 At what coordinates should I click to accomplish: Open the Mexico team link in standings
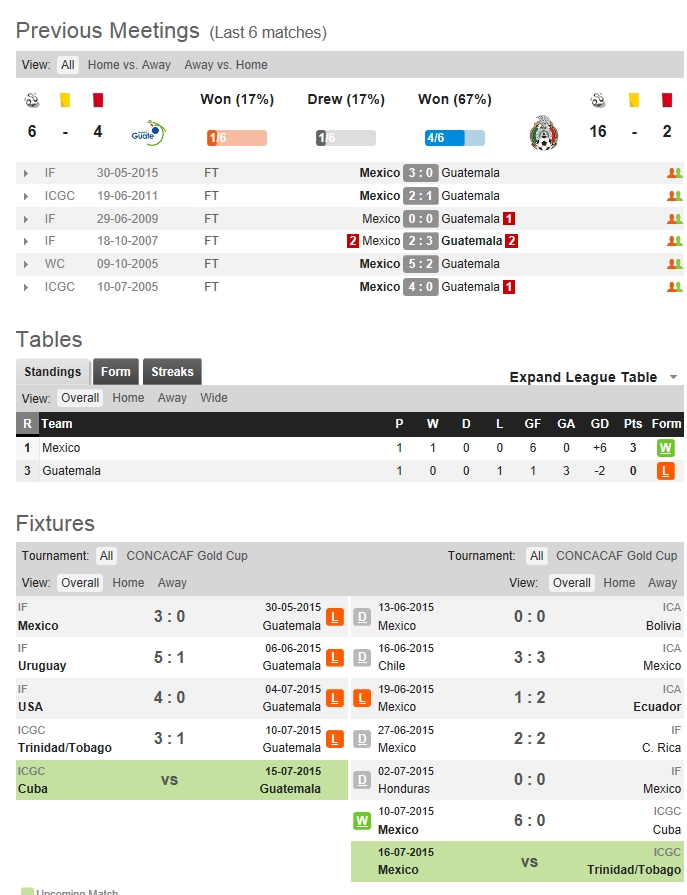(61, 448)
